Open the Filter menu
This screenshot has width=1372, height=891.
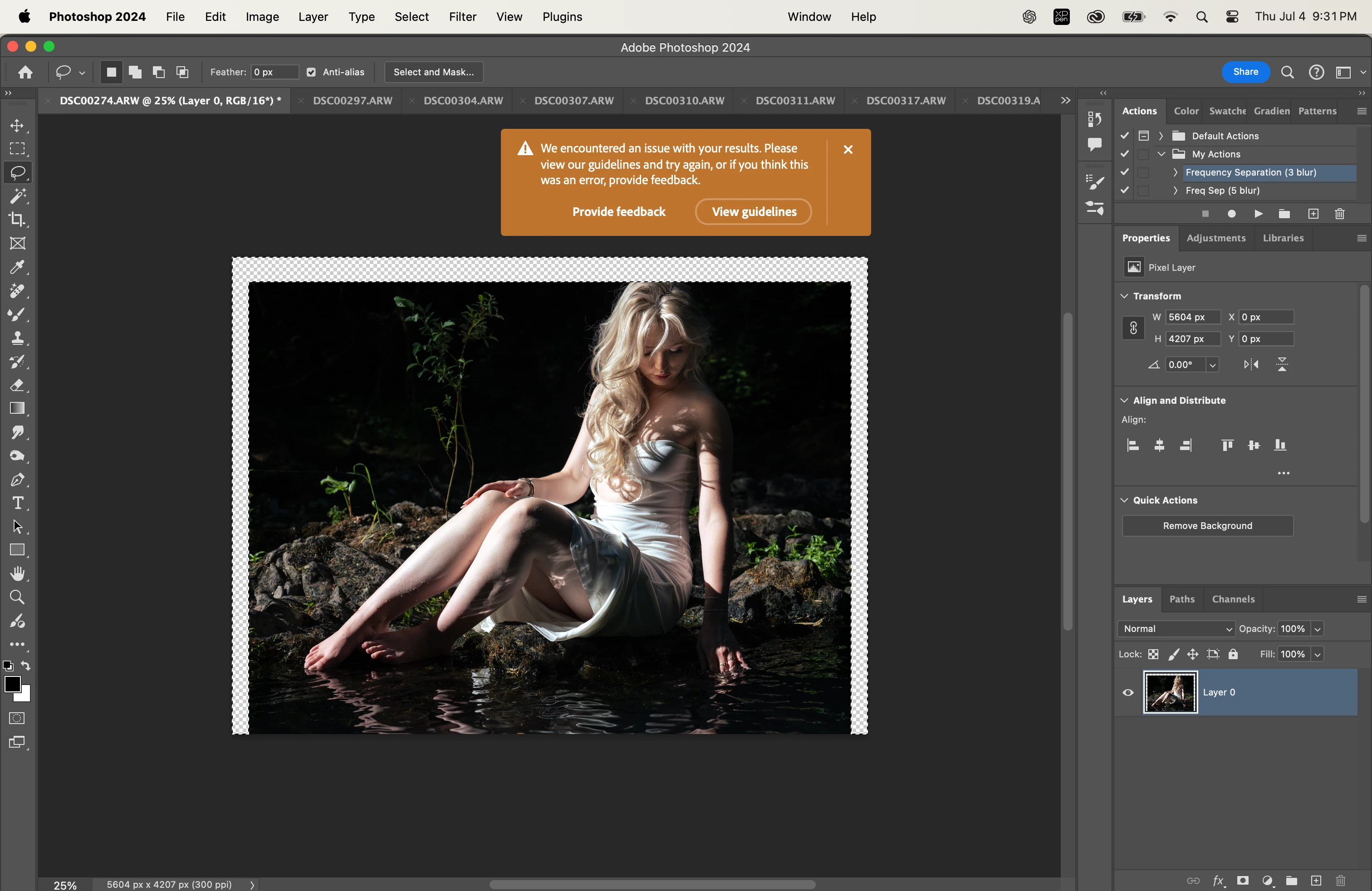click(x=462, y=17)
